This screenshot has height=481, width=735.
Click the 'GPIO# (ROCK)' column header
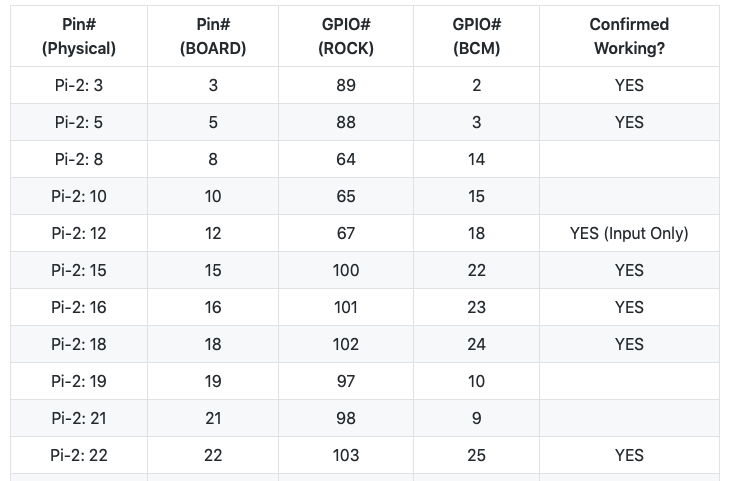(346, 36)
